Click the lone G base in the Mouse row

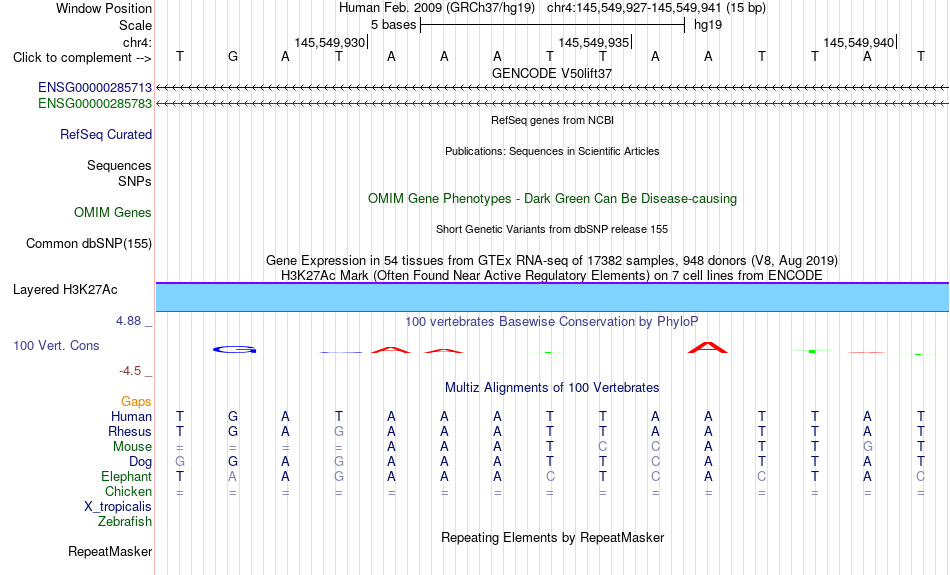tap(868, 447)
